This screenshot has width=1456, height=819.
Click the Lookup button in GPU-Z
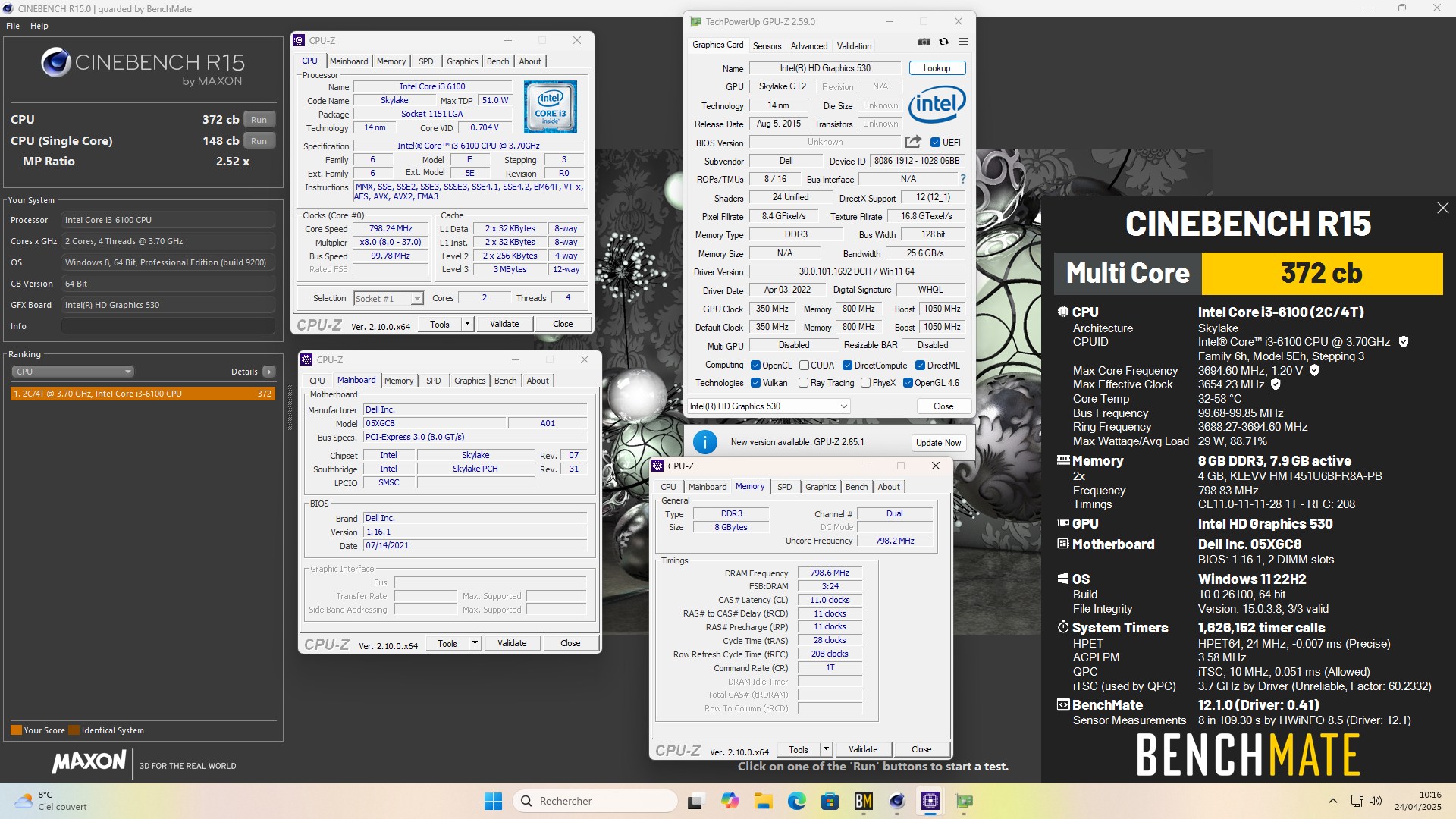(x=937, y=68)
